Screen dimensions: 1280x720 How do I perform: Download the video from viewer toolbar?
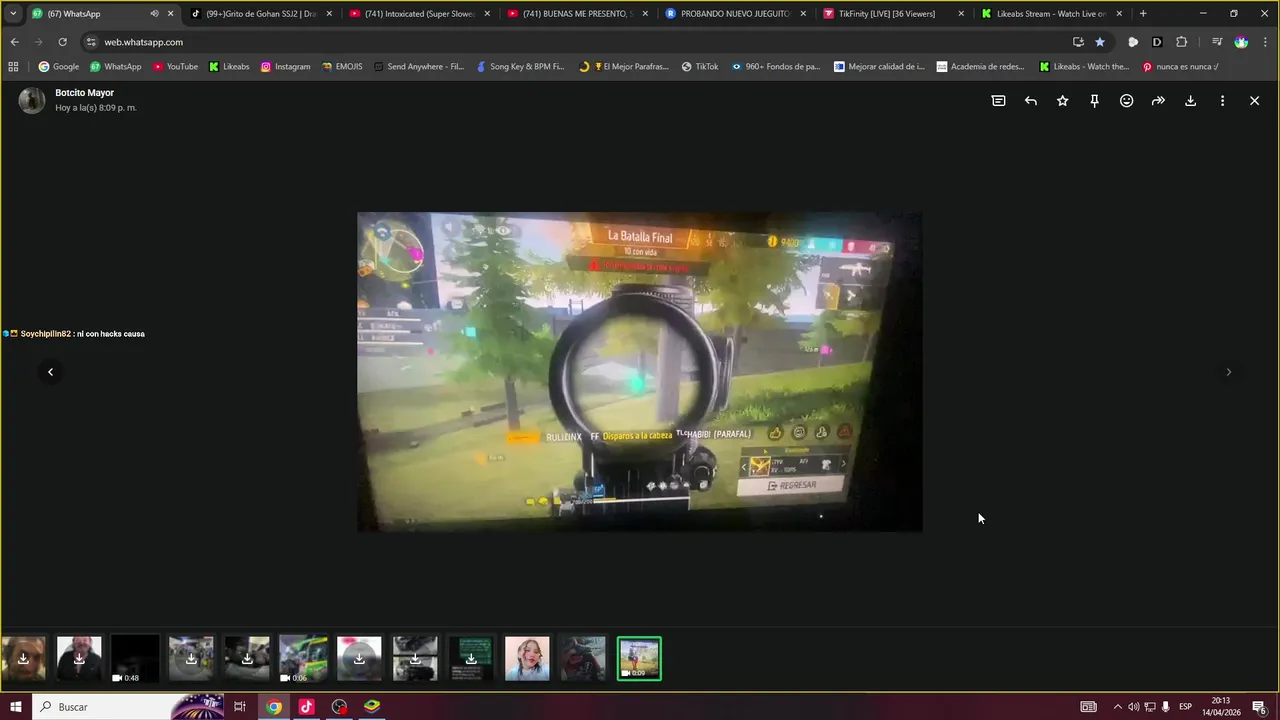pos(1190,101)
